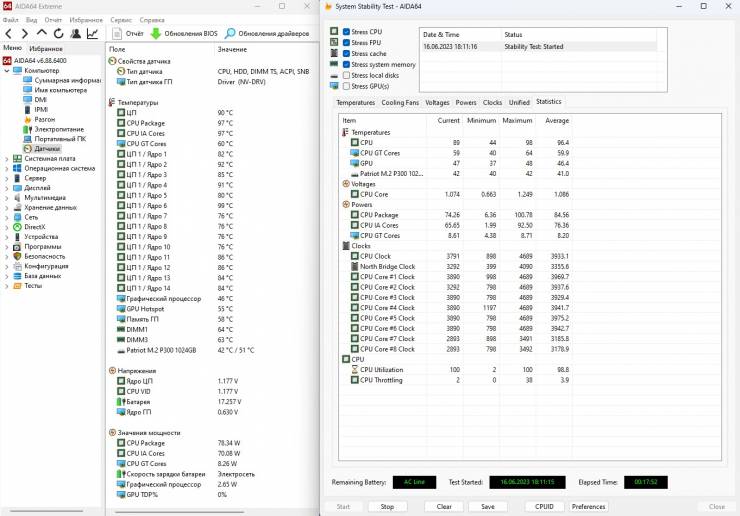Select the CPU Throttling statistics row
This screenshot has width=740, height=516.
(455, 380)
